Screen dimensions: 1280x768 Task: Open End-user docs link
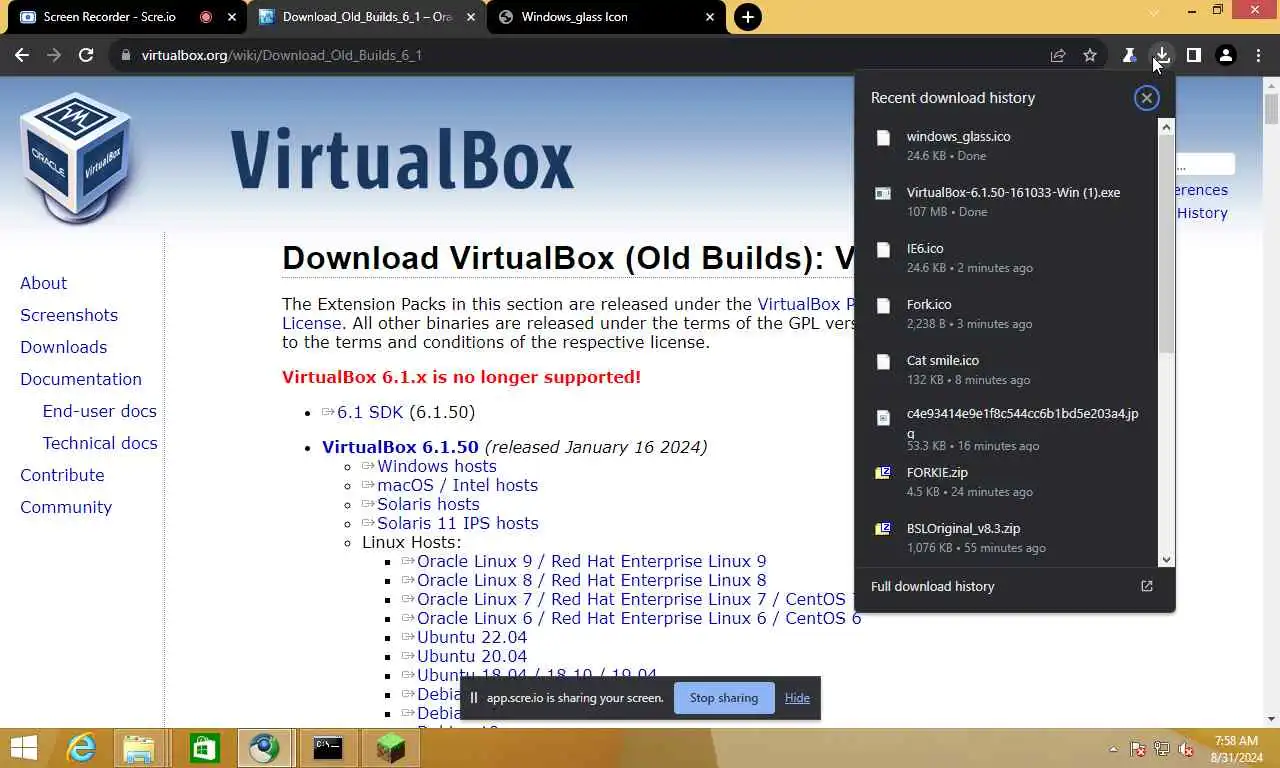[99, 411]
